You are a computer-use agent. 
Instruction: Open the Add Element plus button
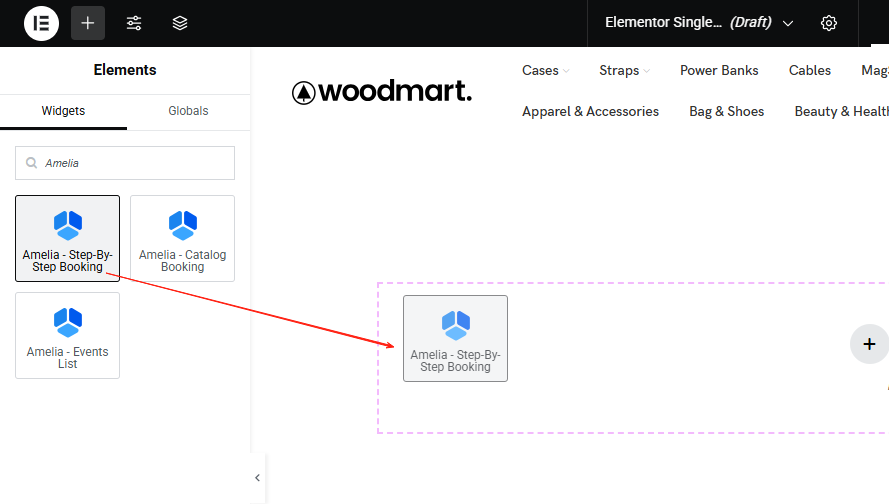(88, 23)
